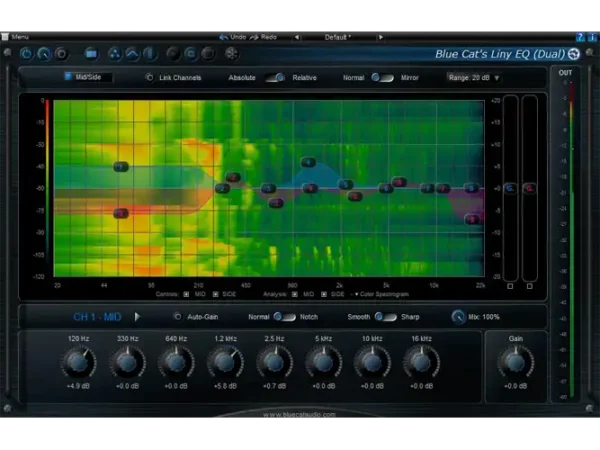Click the dark square toolbar icon
600x450 pixels.
208,54
